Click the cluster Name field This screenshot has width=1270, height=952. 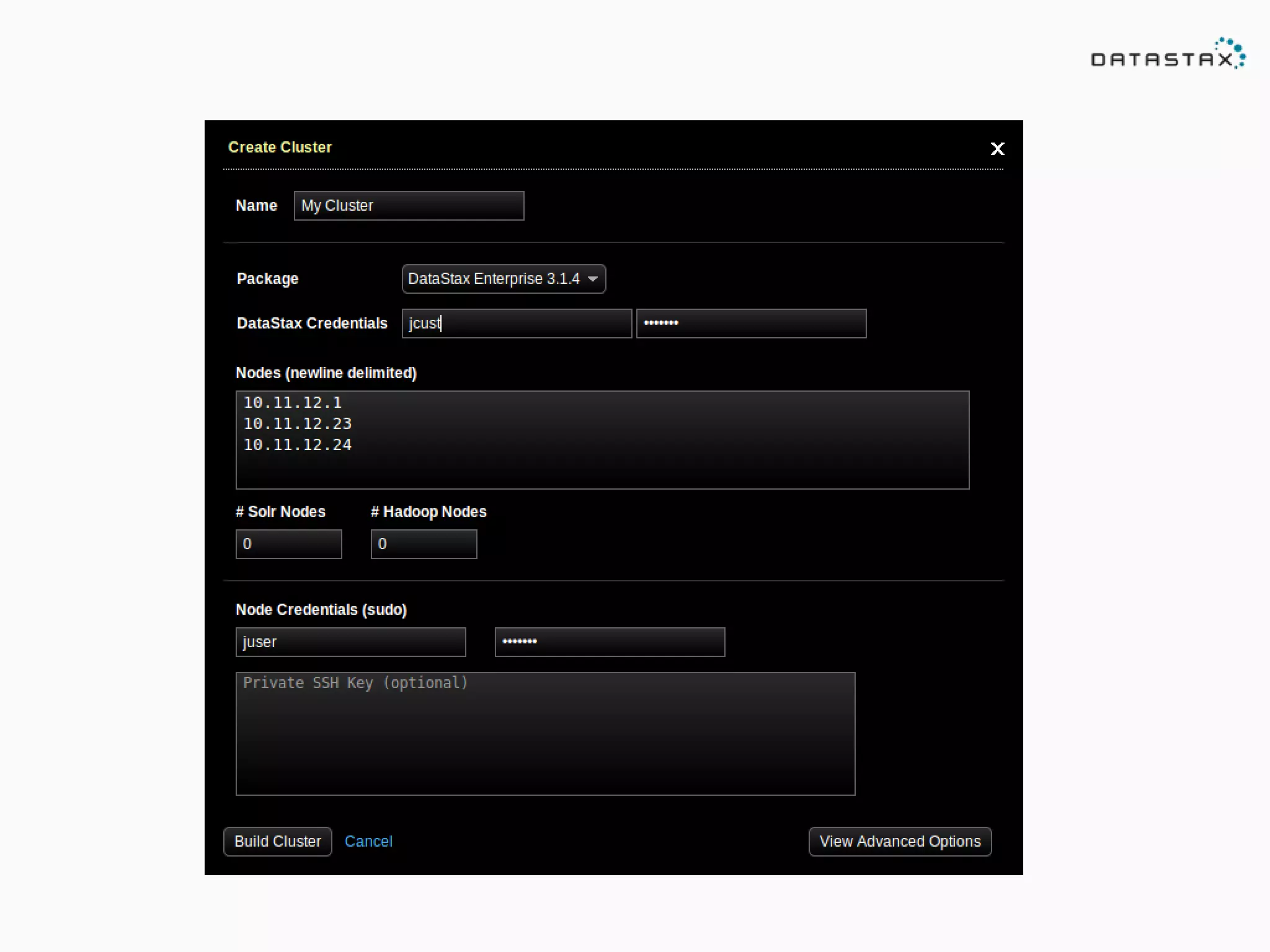409,206
